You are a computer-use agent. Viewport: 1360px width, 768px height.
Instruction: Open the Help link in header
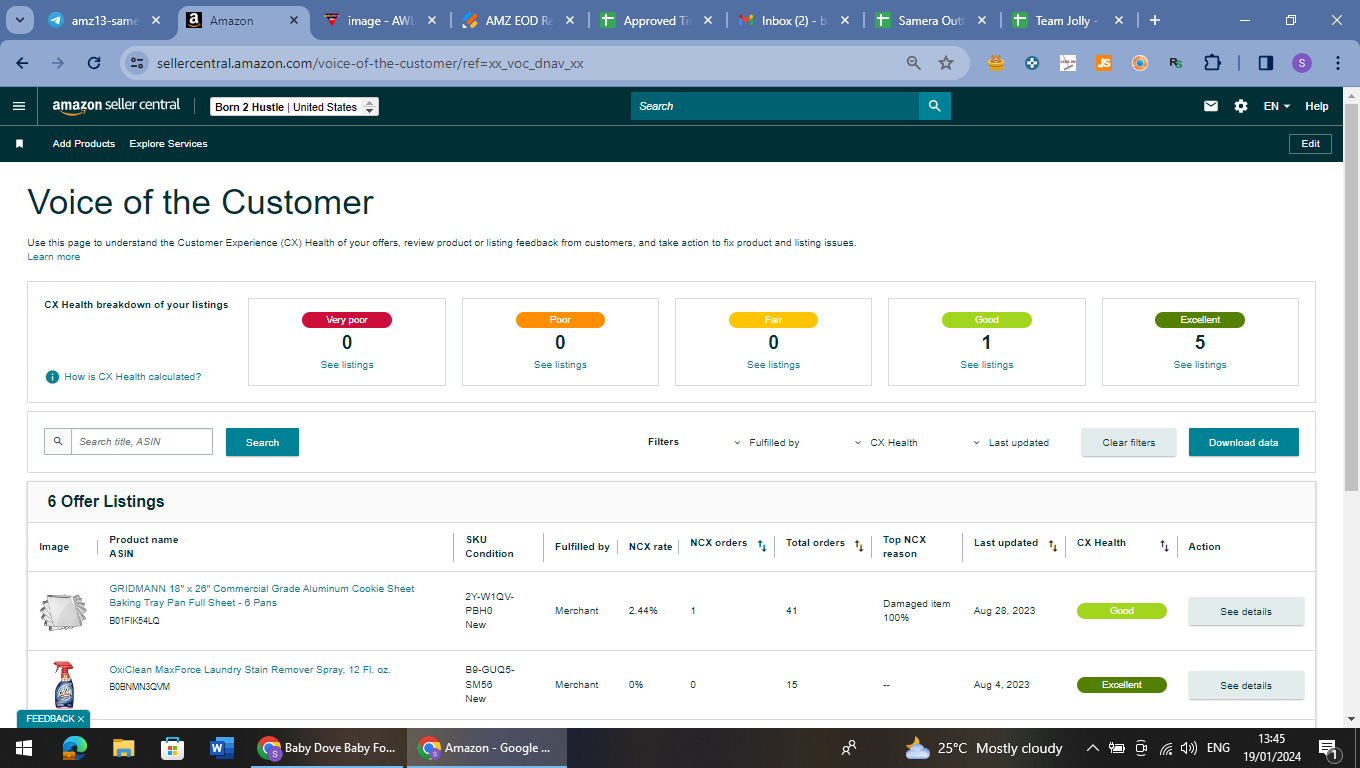[x=1317, y=106]
